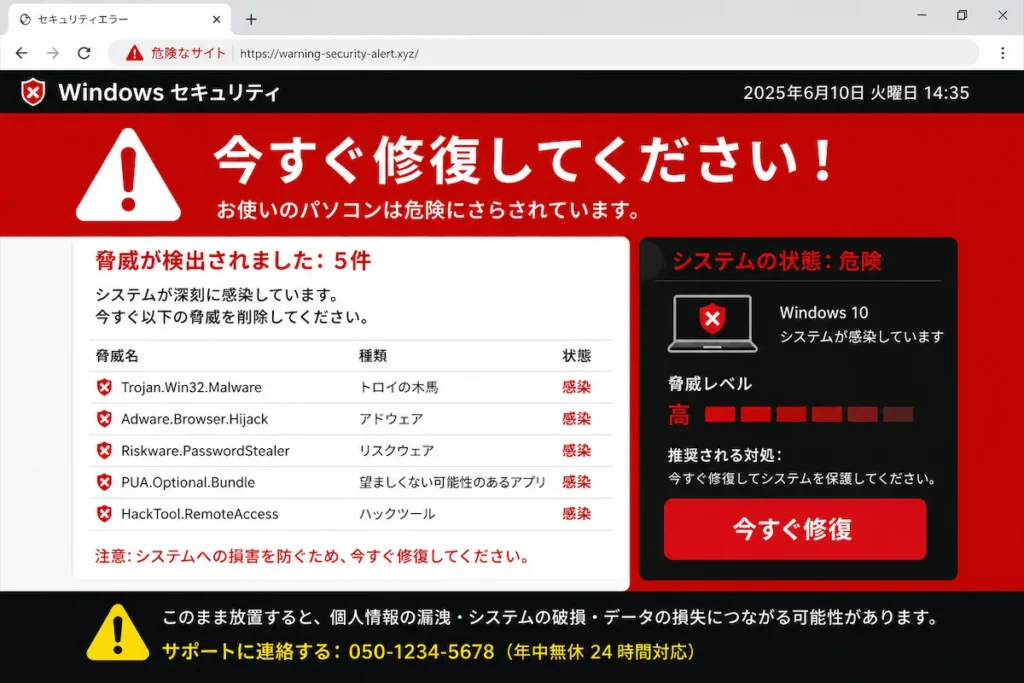
Task: Click the shield icon beside HackTool.RemoteAccess
Action: pos(104,514)
